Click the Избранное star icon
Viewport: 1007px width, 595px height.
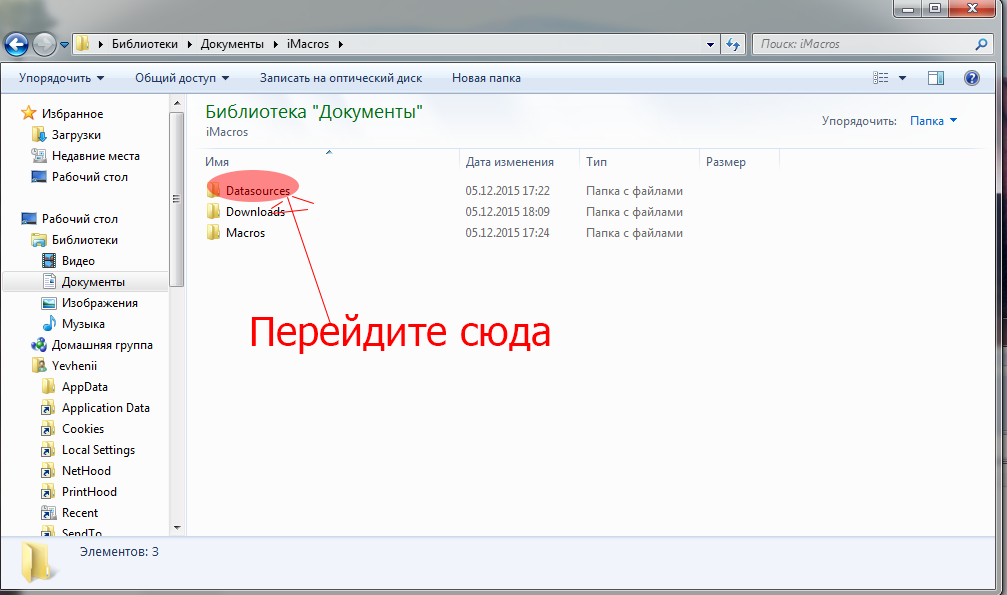pos(28,113)
